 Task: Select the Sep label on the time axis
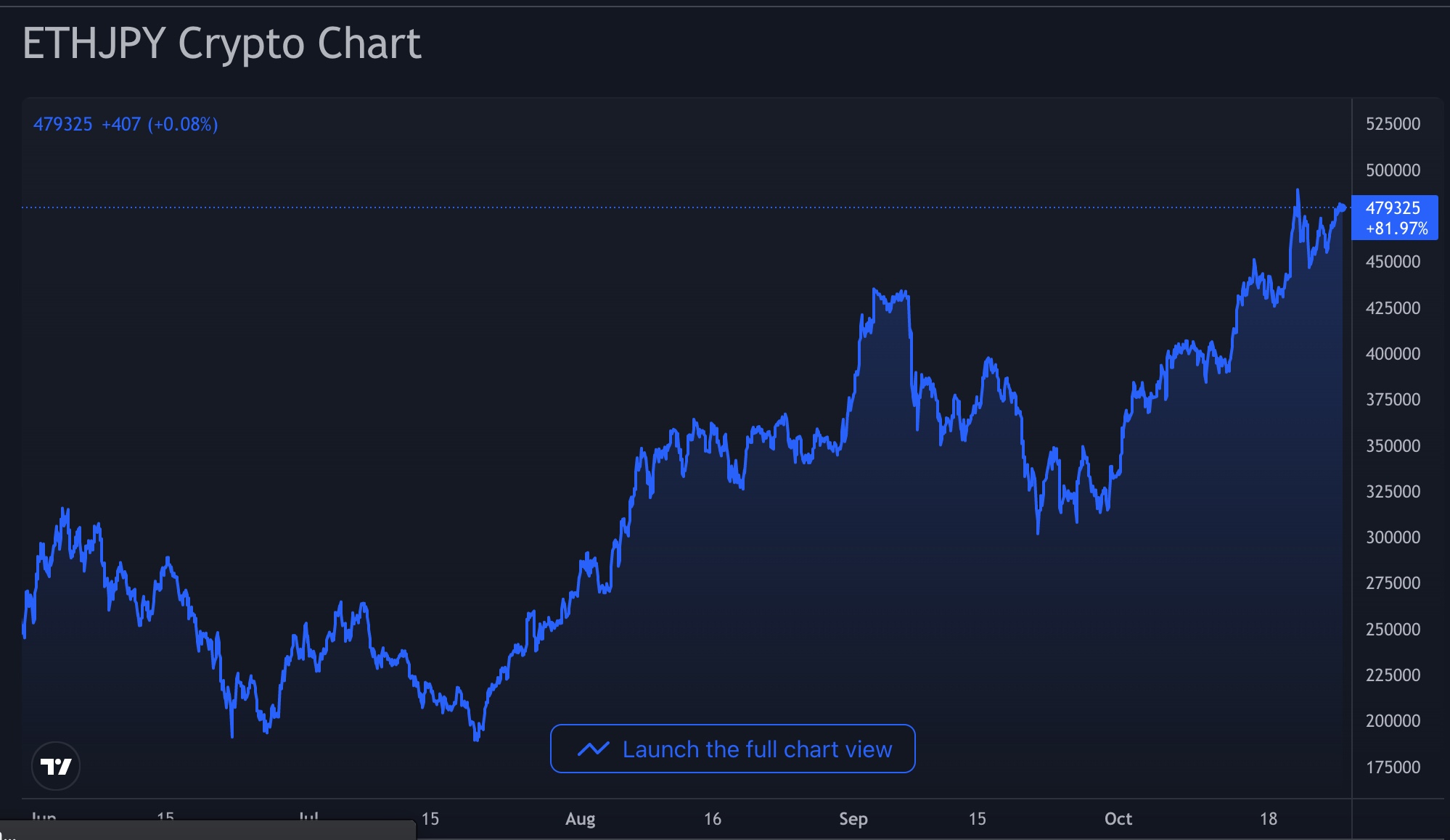[x=853, y=819]
